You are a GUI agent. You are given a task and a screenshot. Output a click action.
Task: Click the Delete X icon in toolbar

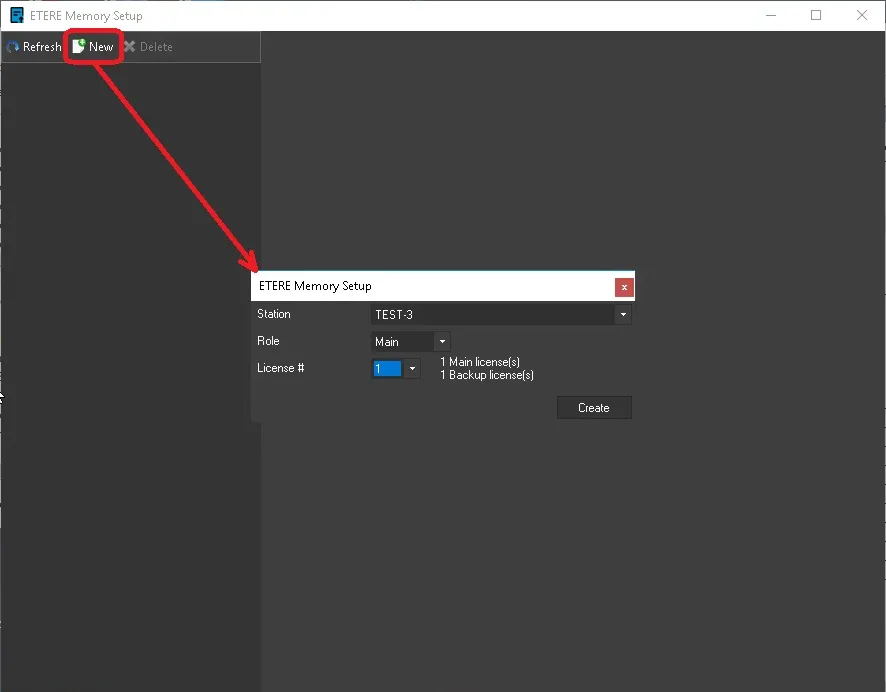pos(129,47)
